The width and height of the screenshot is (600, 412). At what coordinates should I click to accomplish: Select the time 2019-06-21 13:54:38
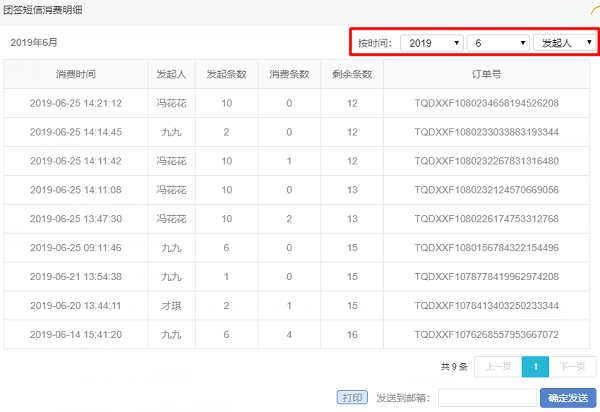76,277
